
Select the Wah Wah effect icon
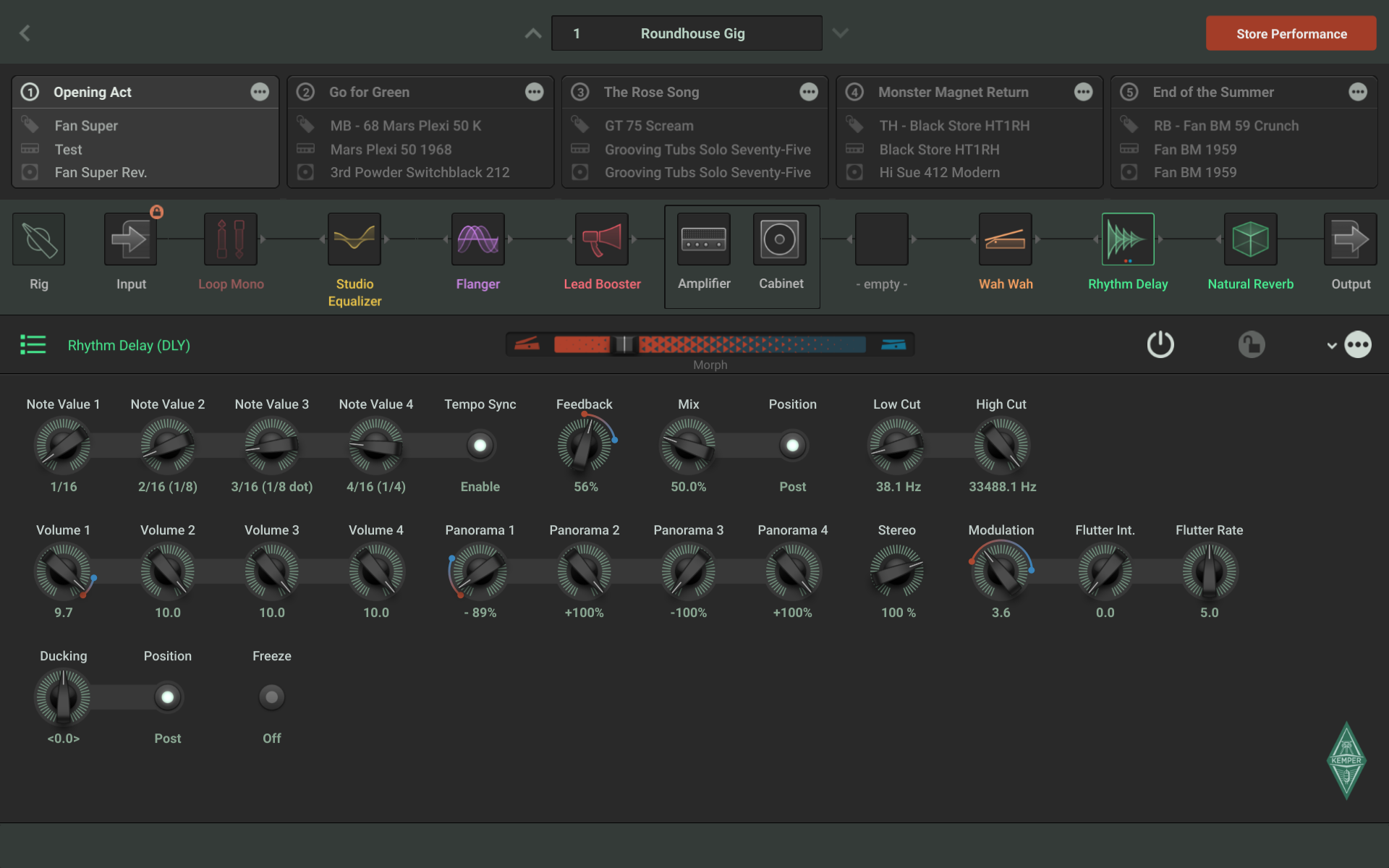tap(1005, 239)
